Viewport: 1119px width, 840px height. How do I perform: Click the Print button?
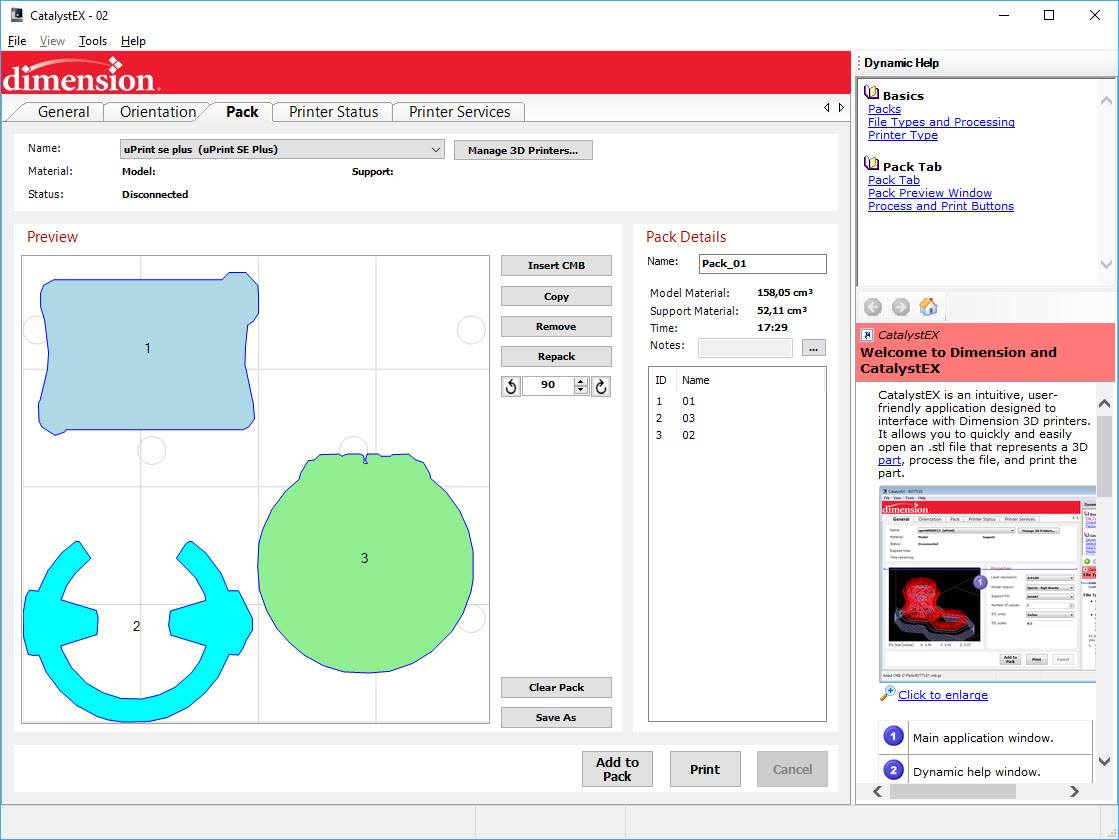tap(705, 769)
